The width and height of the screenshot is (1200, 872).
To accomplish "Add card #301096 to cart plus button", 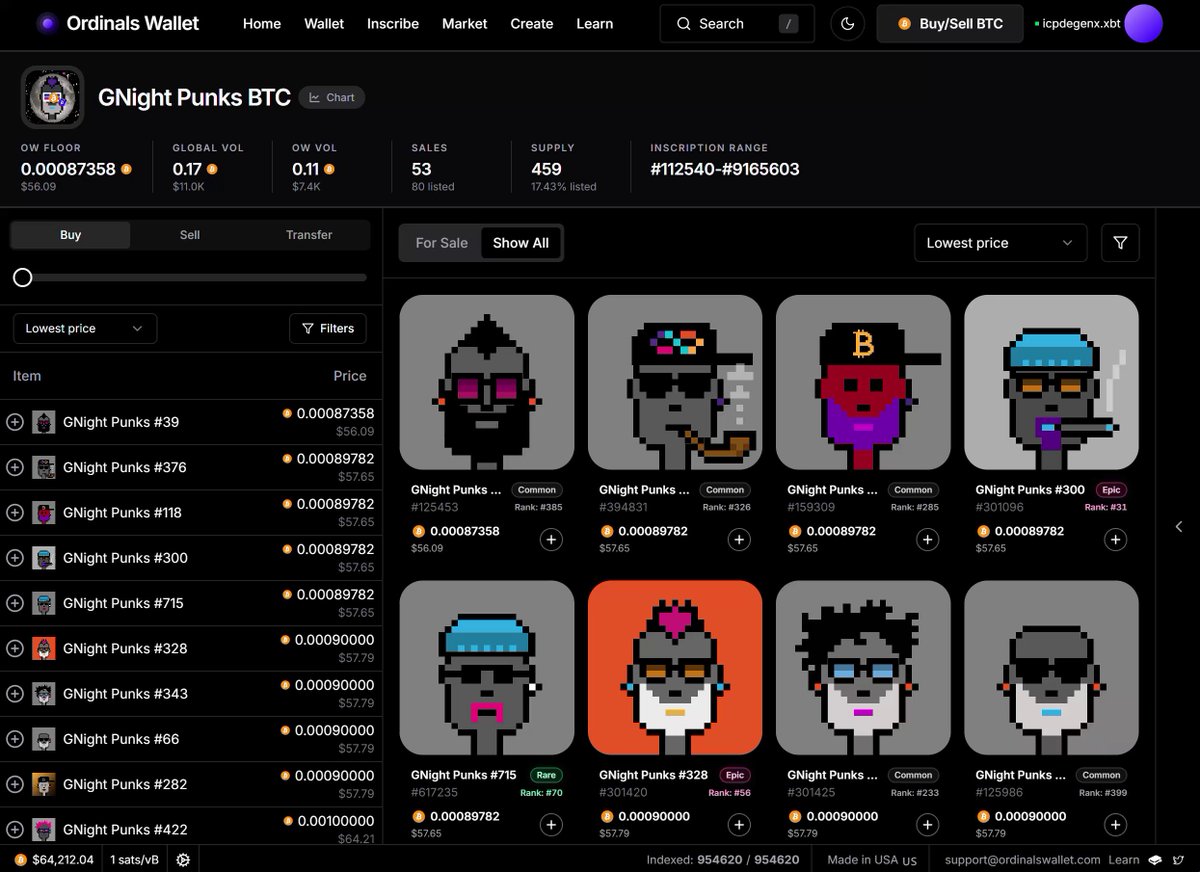I will (1116, 540).
